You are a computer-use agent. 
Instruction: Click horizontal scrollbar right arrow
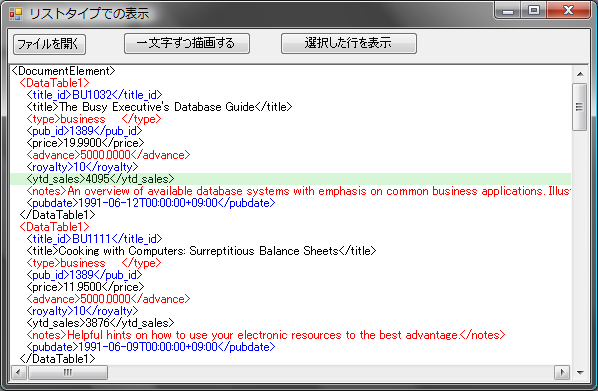(x=561, y=372)
